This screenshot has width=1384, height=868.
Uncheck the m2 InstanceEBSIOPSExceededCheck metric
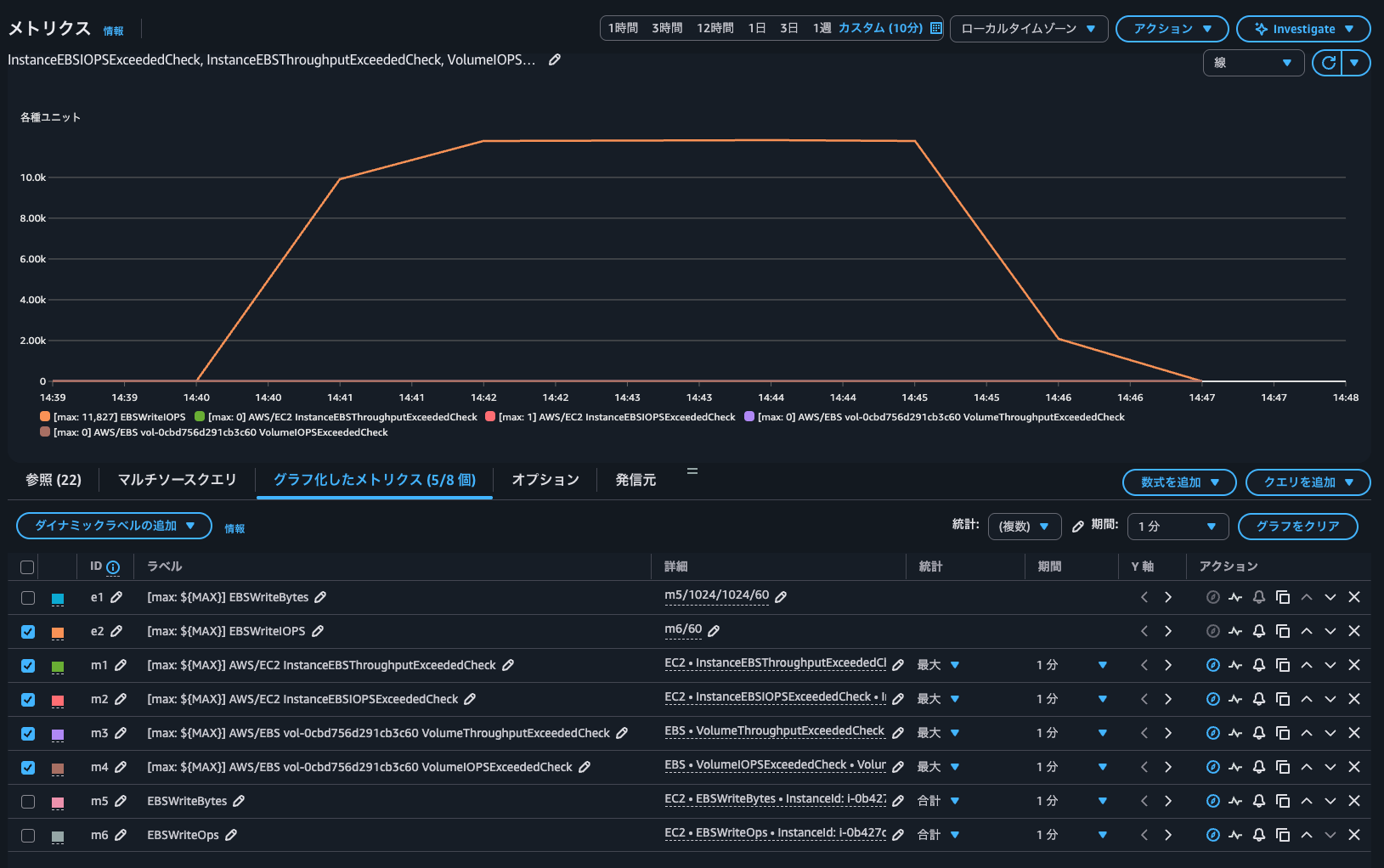[28, 700]
